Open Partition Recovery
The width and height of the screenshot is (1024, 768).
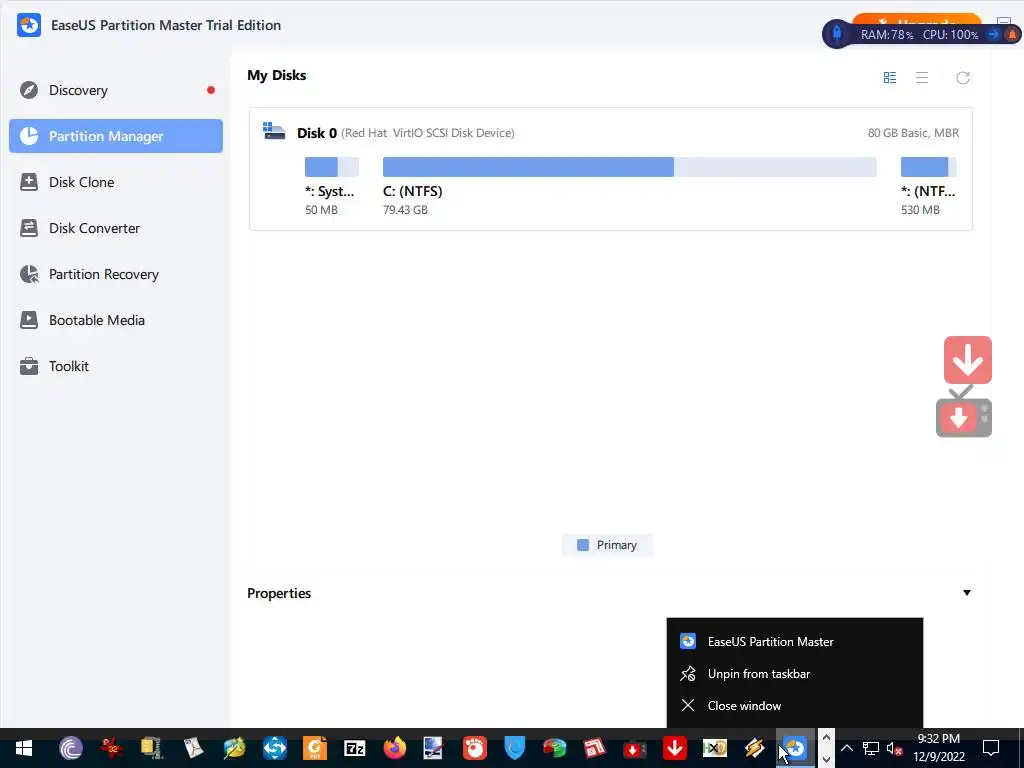[116, 274]
